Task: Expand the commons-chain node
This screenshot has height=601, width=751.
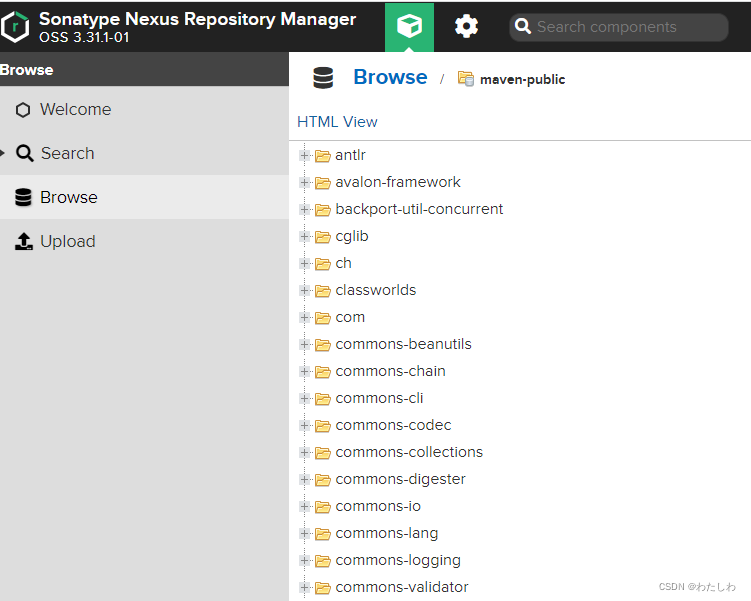Action: point(304,371)
